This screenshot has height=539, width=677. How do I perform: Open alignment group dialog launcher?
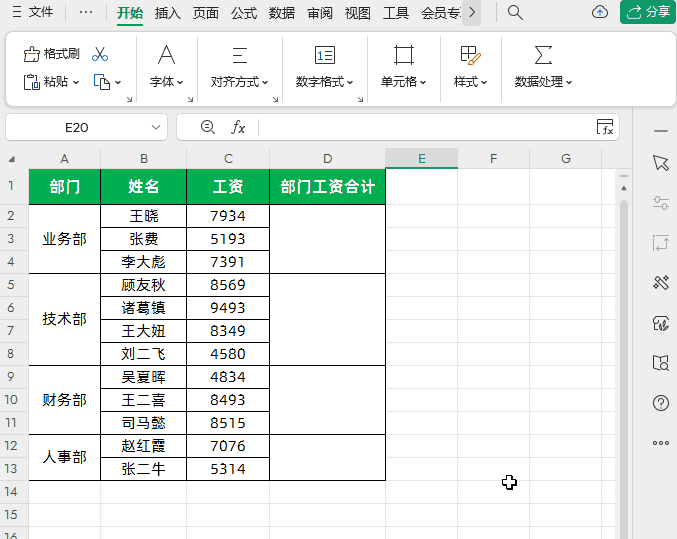(x=275, y=99)
